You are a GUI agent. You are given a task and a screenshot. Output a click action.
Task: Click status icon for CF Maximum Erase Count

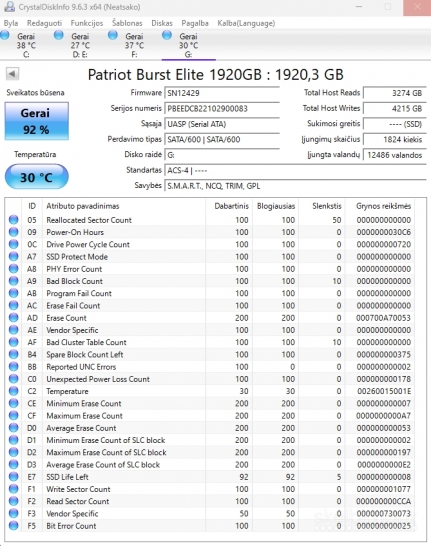(14, 415)
